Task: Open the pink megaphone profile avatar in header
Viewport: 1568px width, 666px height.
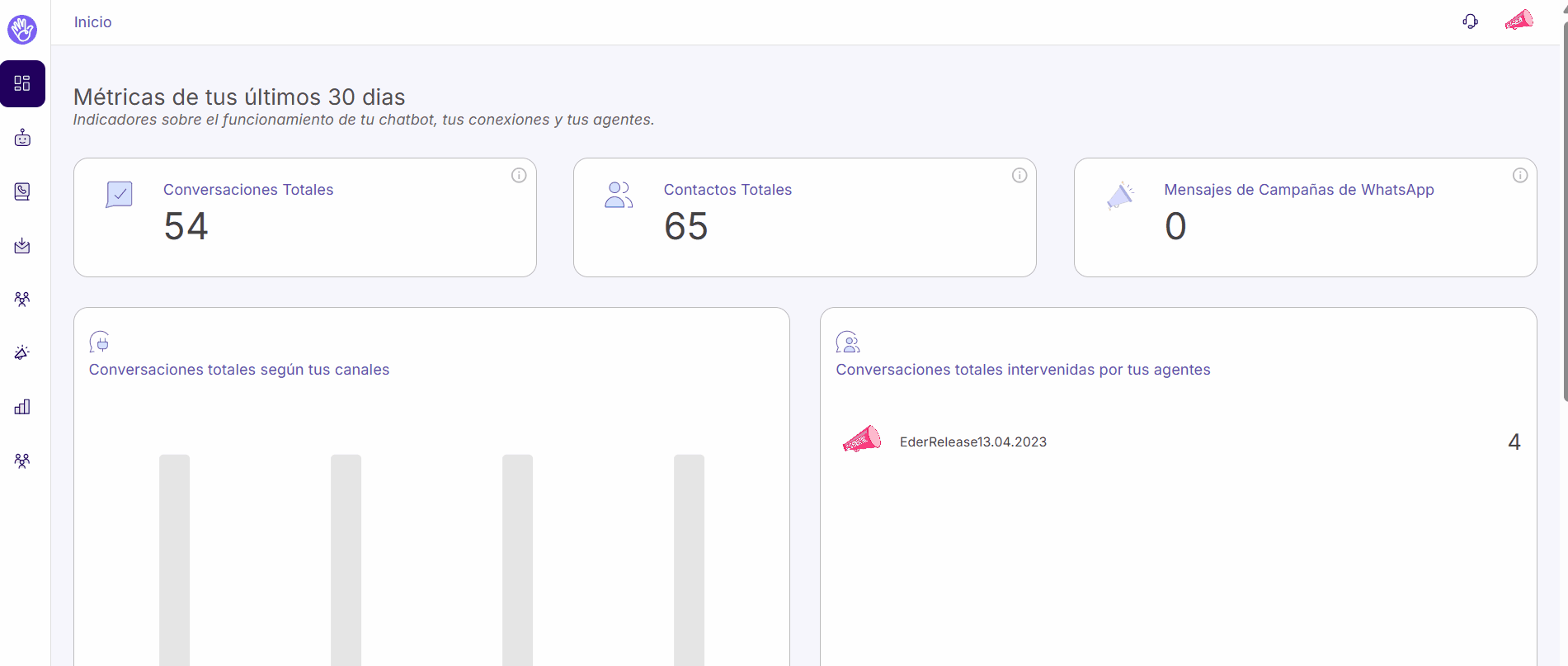Action: pos(1519,21)
